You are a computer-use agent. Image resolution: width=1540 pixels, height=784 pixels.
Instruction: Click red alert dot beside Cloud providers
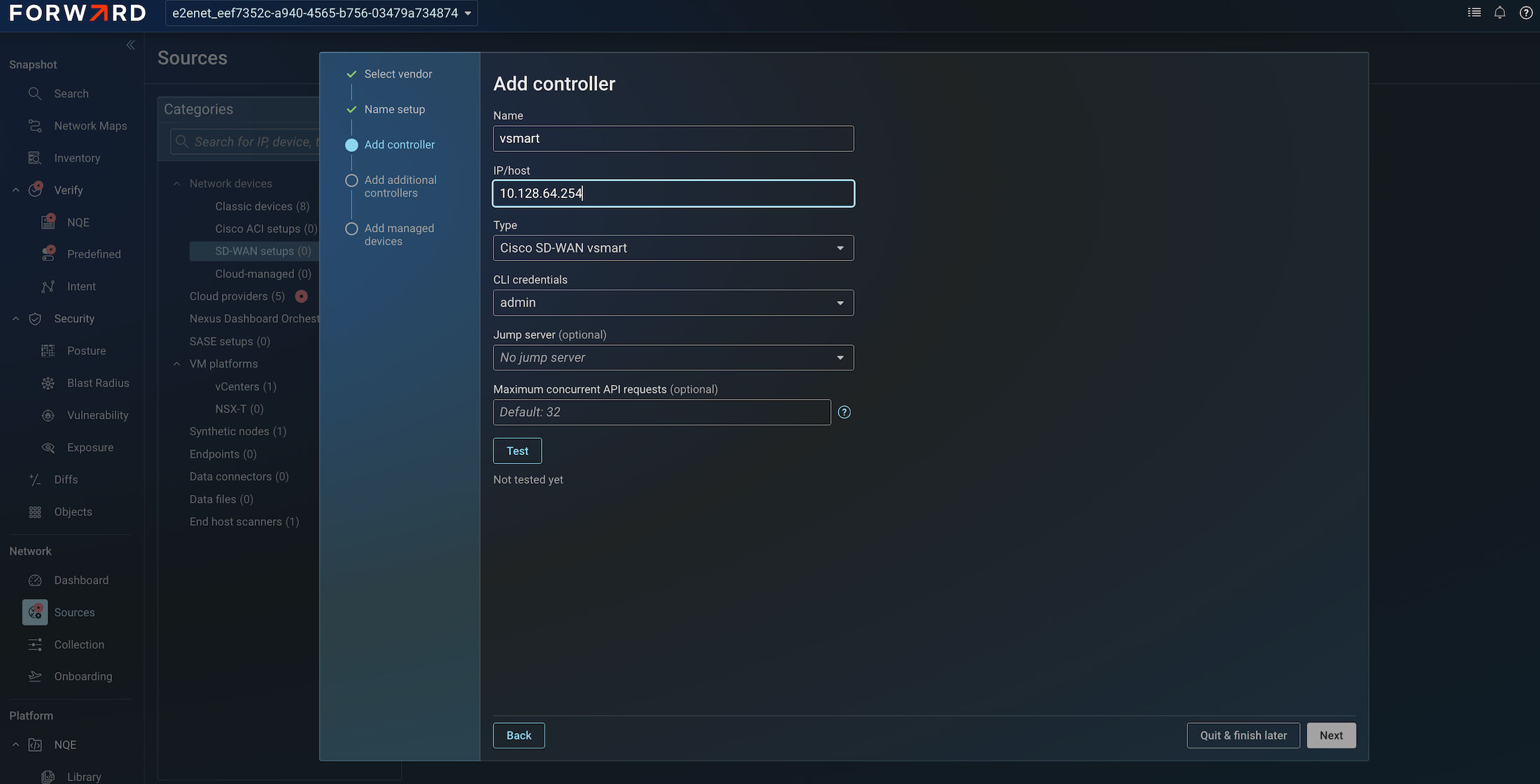click(x=301, y=296)
